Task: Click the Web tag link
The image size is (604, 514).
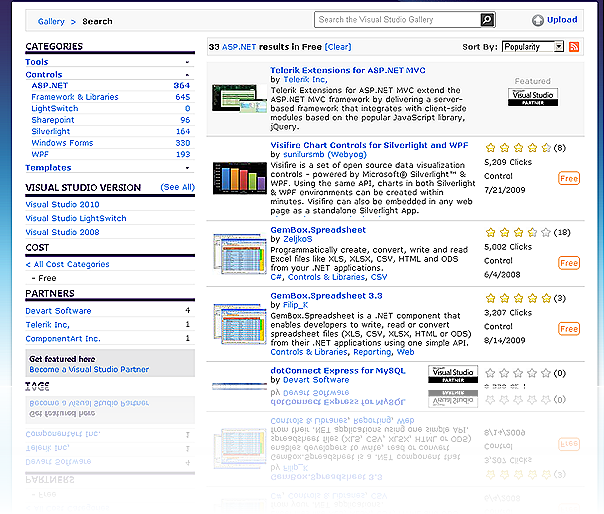Action: click(x=405, y=352)
